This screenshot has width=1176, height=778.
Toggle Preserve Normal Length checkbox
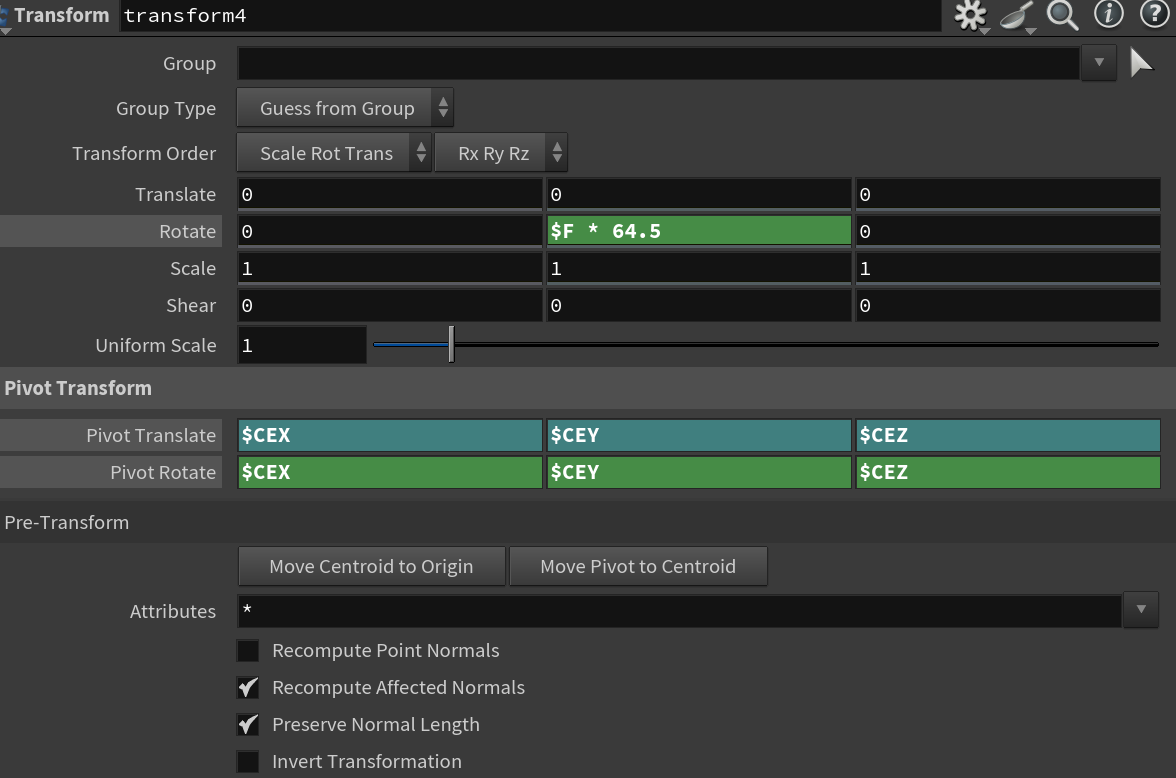pyautogui.click(x=248, y=725)
